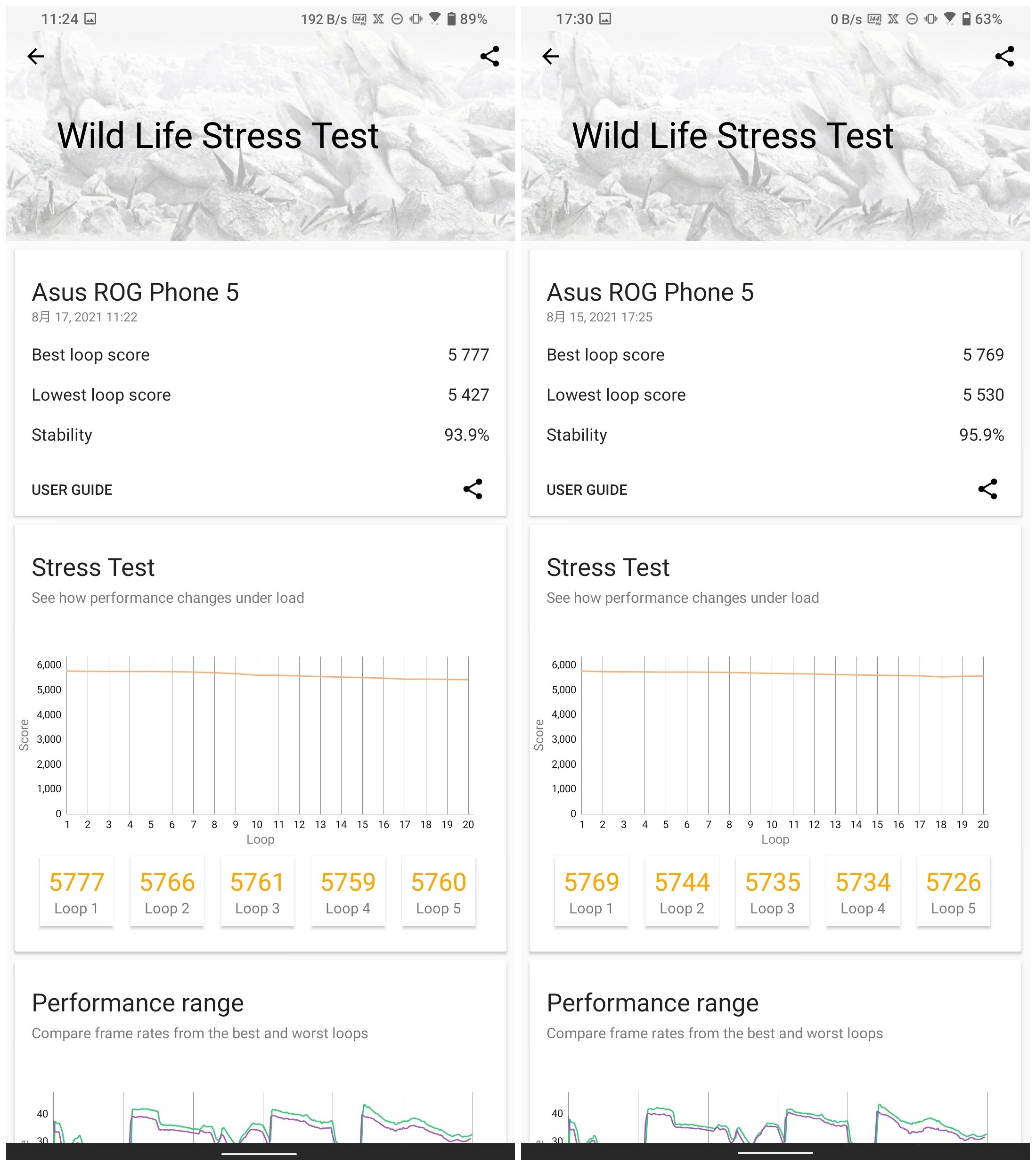1036x1166 pixels.
Task: Select Loop 5 card with score 5726
Action: click(954, 892)
